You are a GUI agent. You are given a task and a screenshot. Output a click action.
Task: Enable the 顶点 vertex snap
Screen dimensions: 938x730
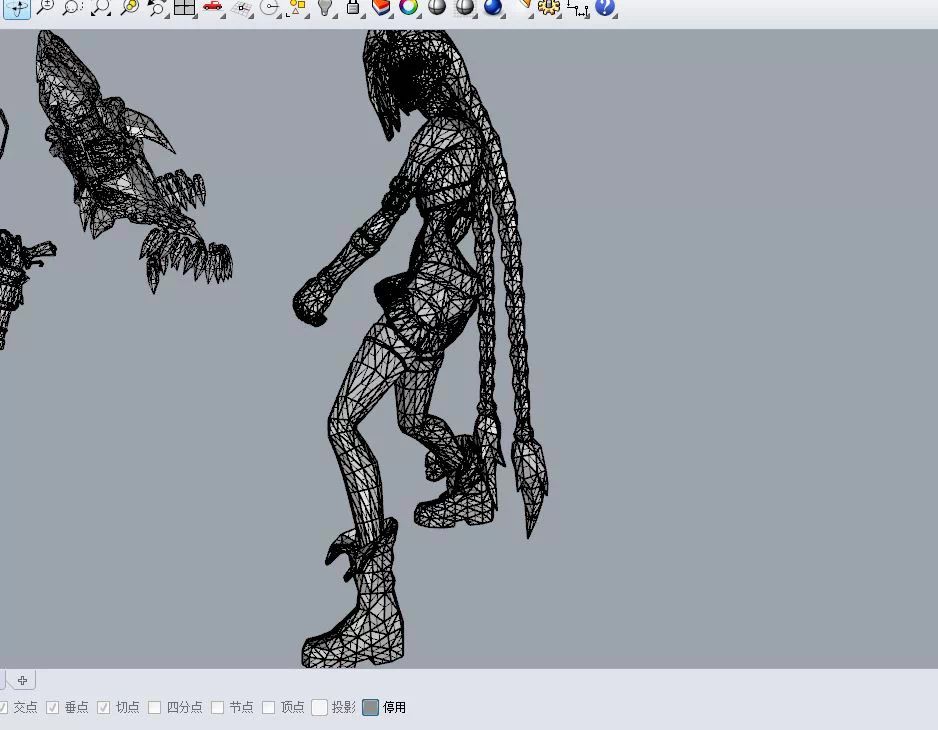[269, 707]
